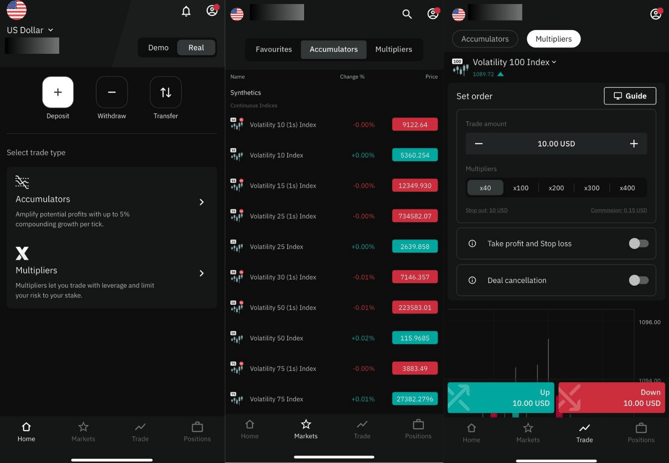Tap info icon beside Deal cancellation
Screen dimensions: 669x463
point(472,280)
